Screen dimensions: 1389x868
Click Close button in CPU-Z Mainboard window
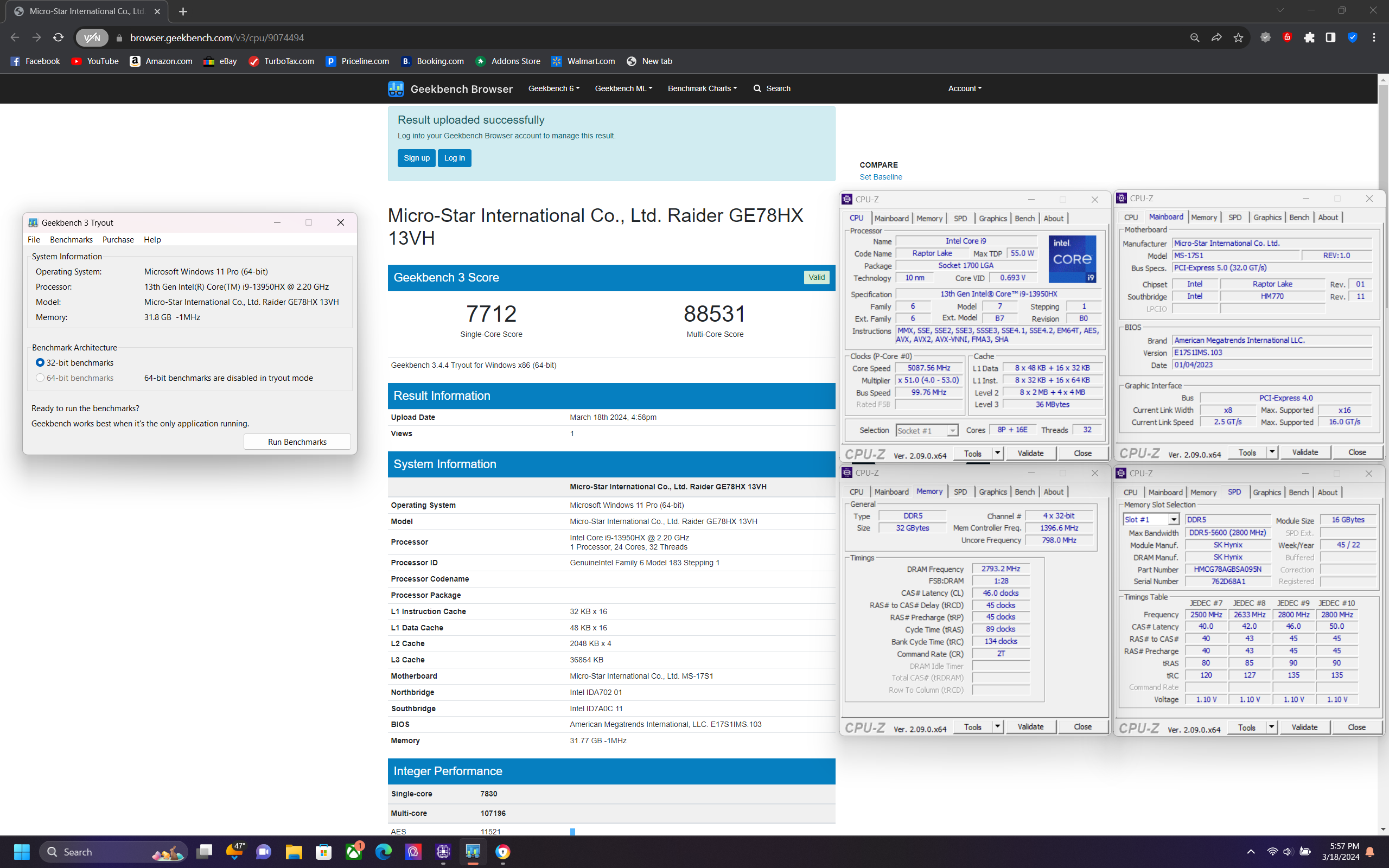[x=1357, y=452]
